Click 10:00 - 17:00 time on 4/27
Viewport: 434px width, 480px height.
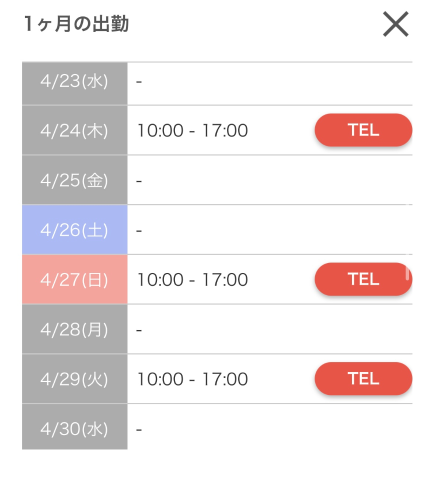coord(192,279)
